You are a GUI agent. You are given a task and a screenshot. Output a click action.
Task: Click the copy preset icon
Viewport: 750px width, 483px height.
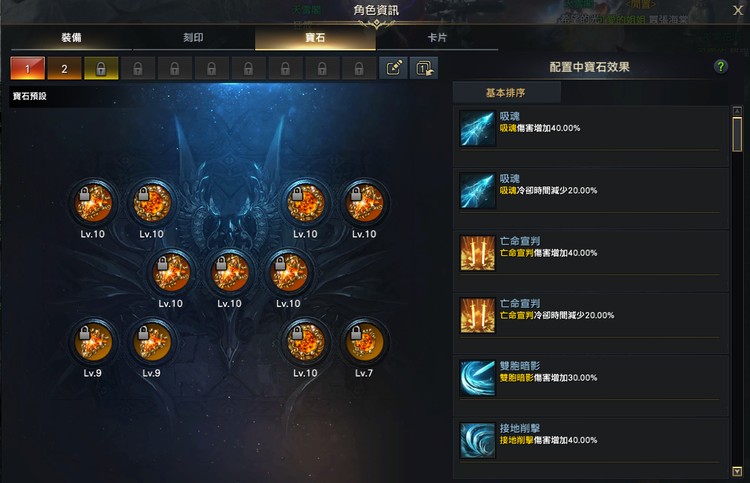(x=424, y=68)
